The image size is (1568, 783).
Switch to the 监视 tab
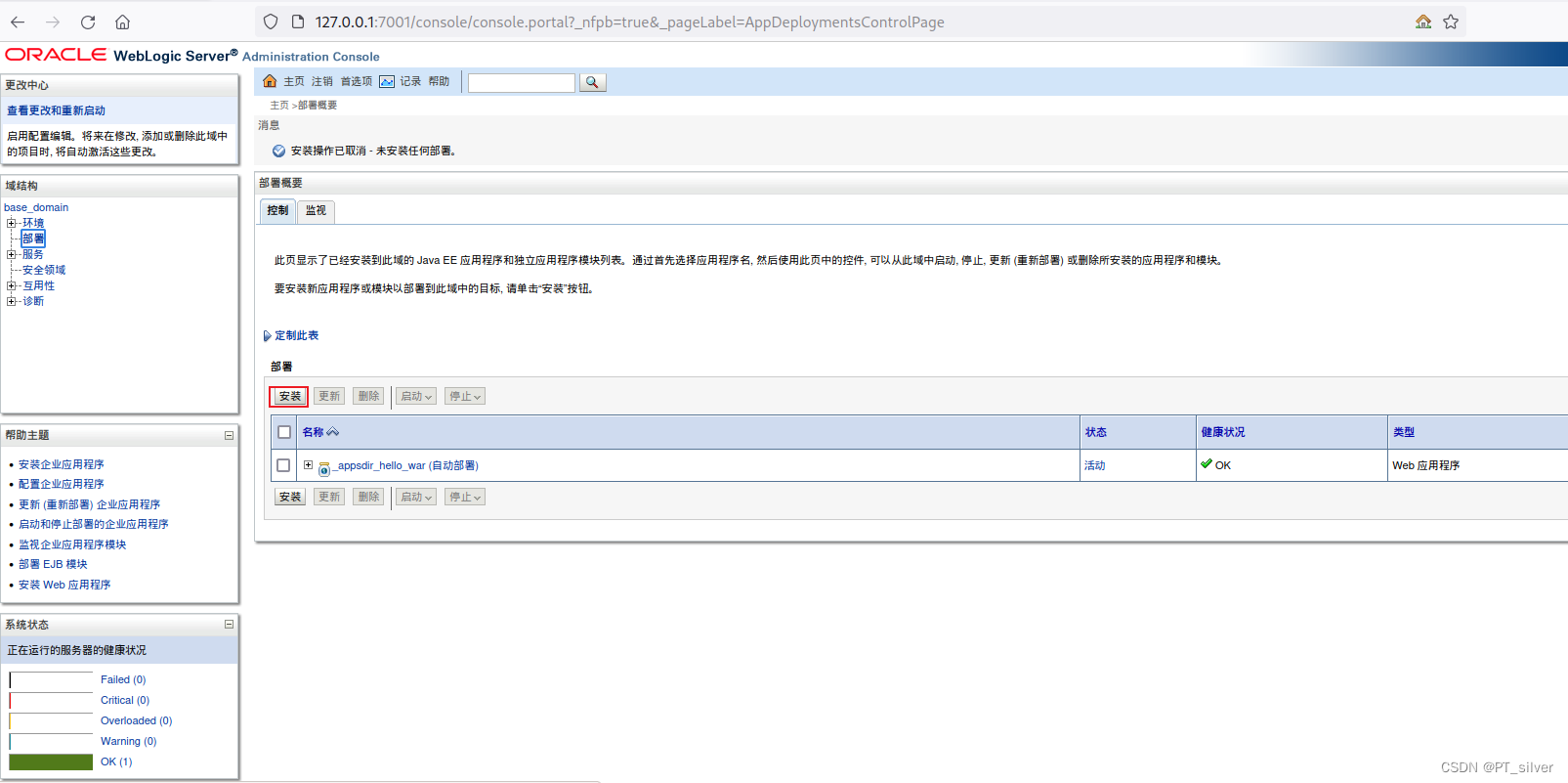tap(316, 210)
